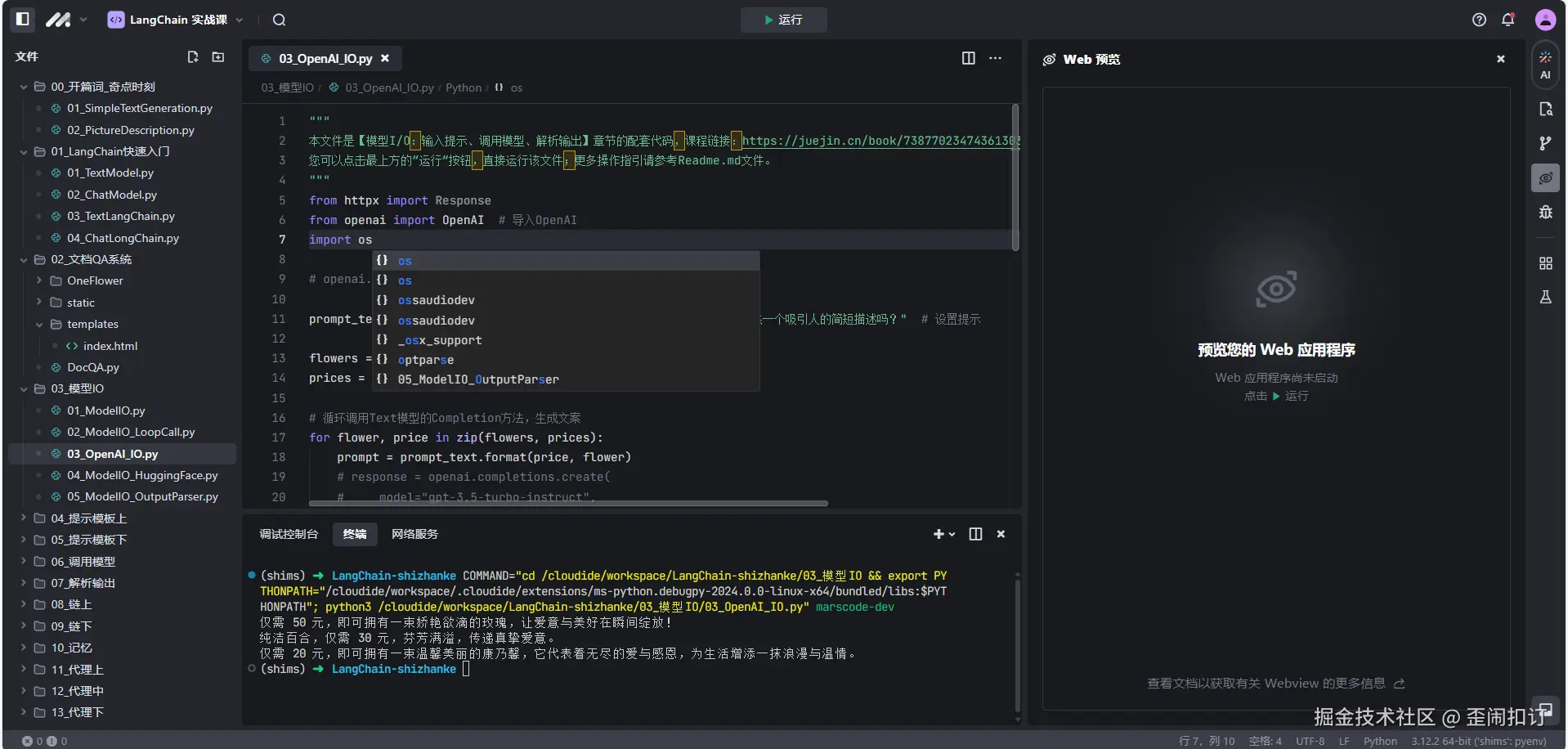Image resolution: width=1568 pixels, height=749 pixels.
Task: Open the AI assistant panel
Action: [x=1544, y=65]
